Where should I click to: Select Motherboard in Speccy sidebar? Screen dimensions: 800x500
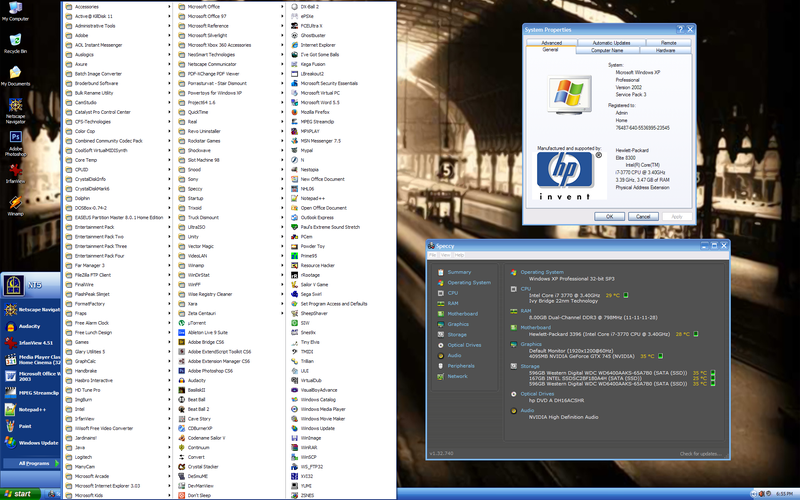tap(462, 314)
